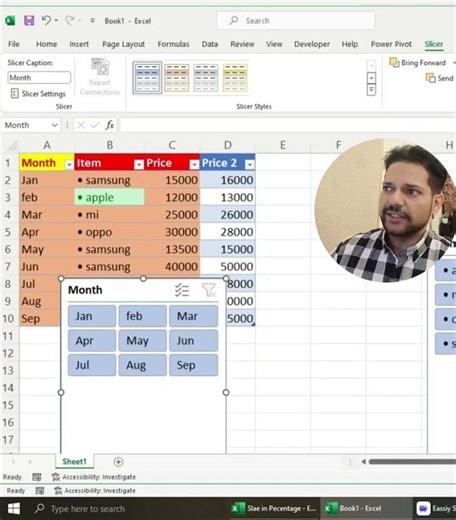Click the Redo arrow icon
This screenshot has width=456, height=520.
click(69, 21)
